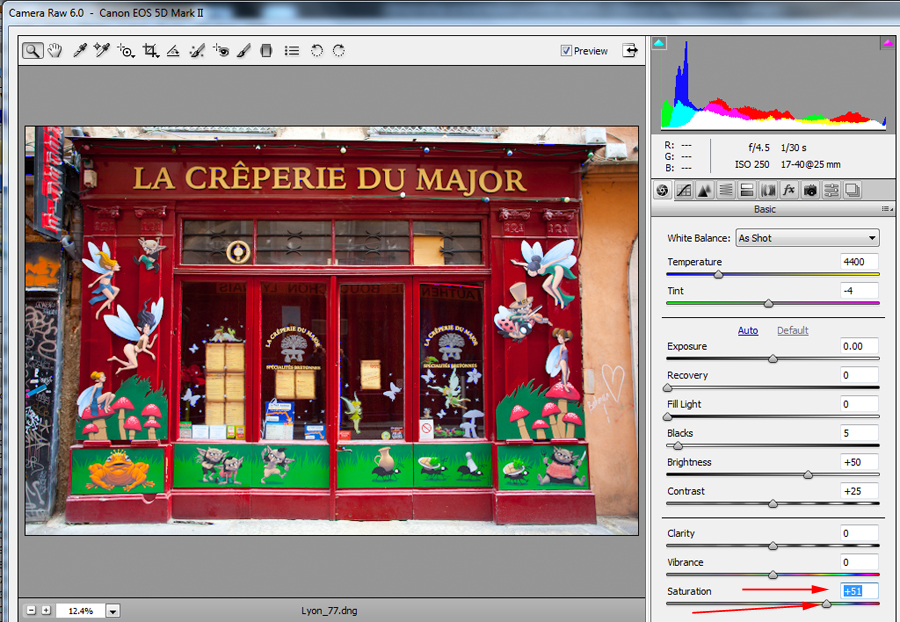Open the Detail panel tab
Viewport: 900px width, 622px height.
[x=705, y=190]
